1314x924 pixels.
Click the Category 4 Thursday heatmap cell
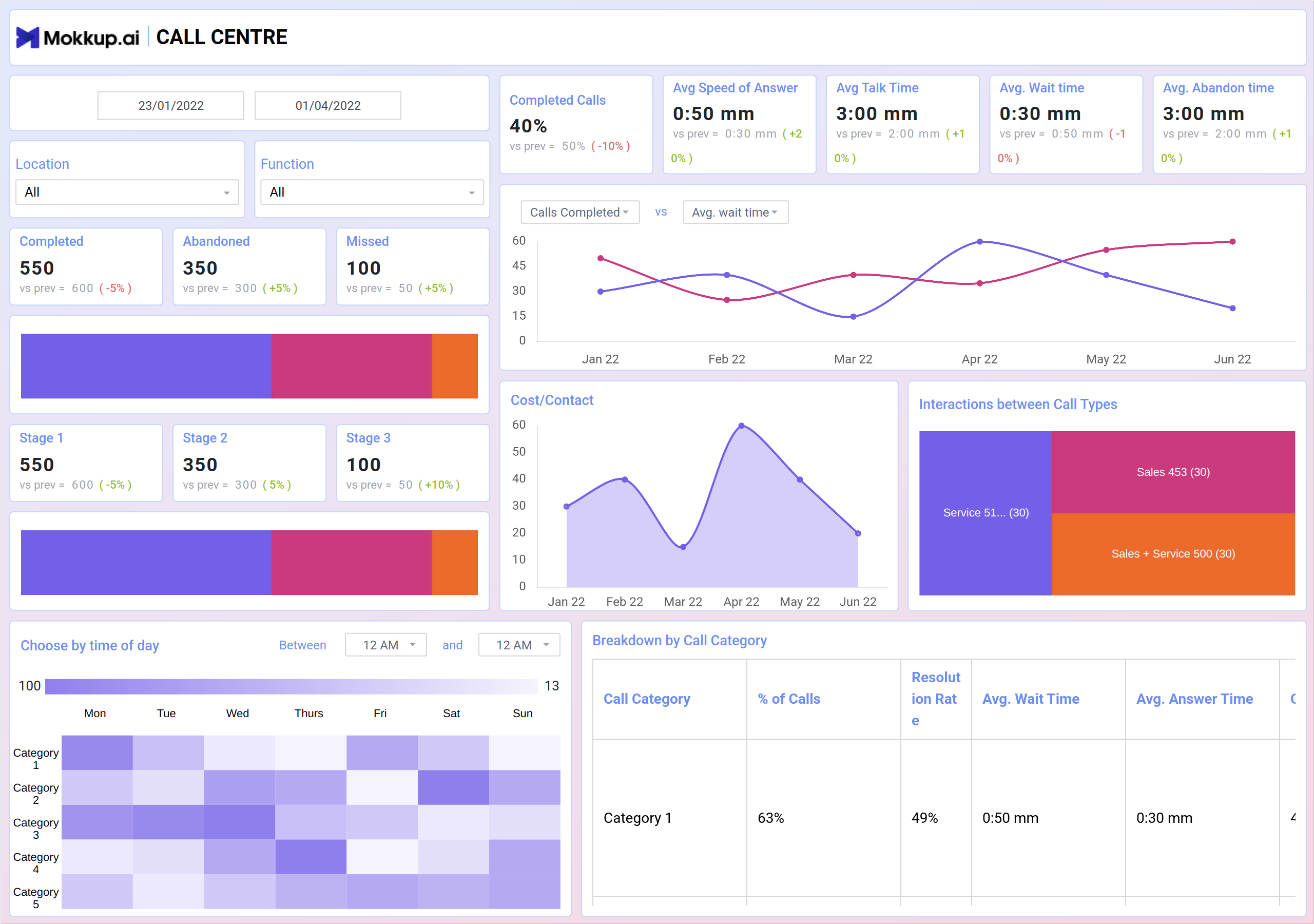click(x=311, y=857)
